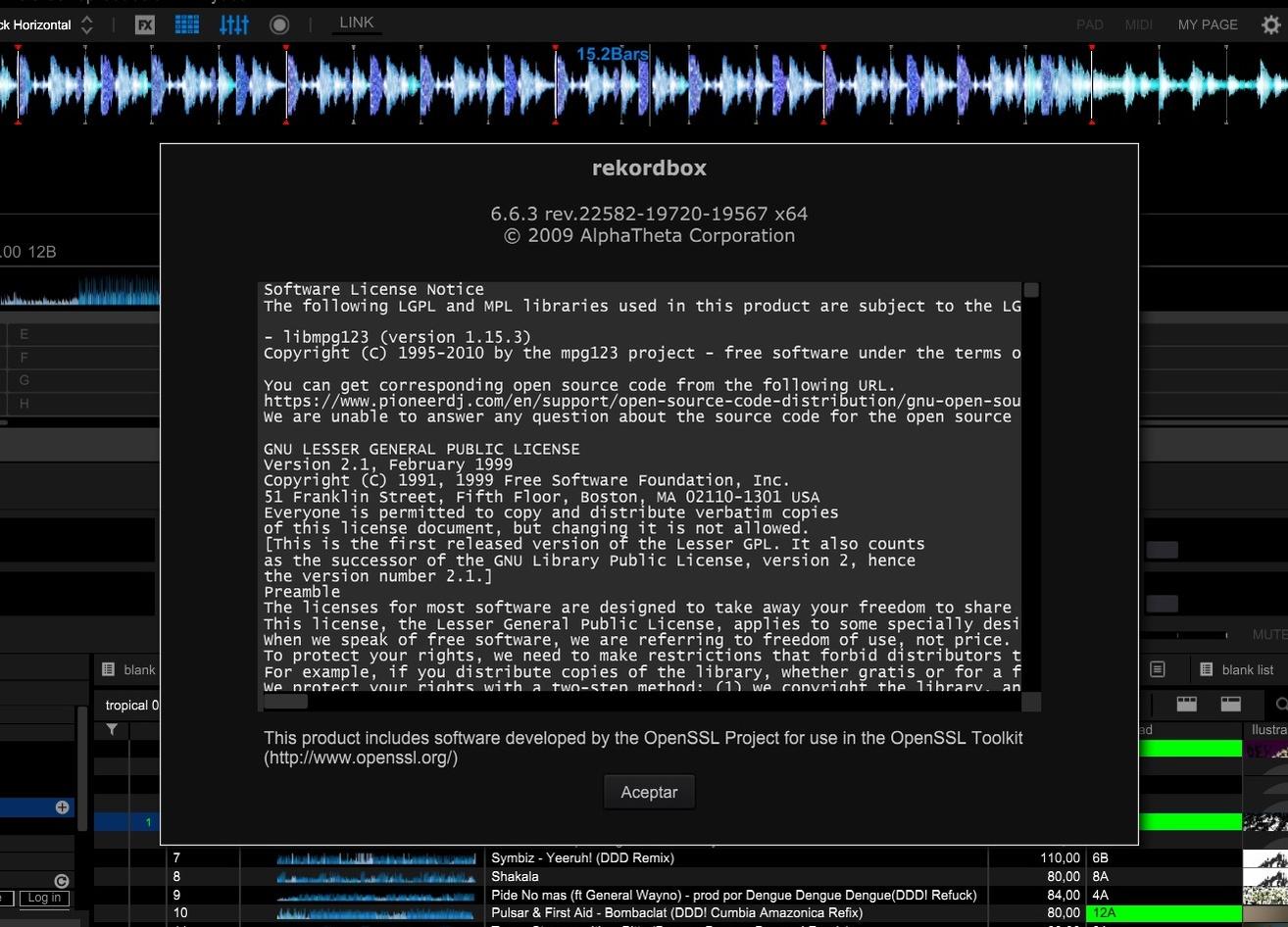Click the circular refresh sync icon
The width and height of the screenshot is (1288, 927).
pyautogui.click(x=62, y=881)
